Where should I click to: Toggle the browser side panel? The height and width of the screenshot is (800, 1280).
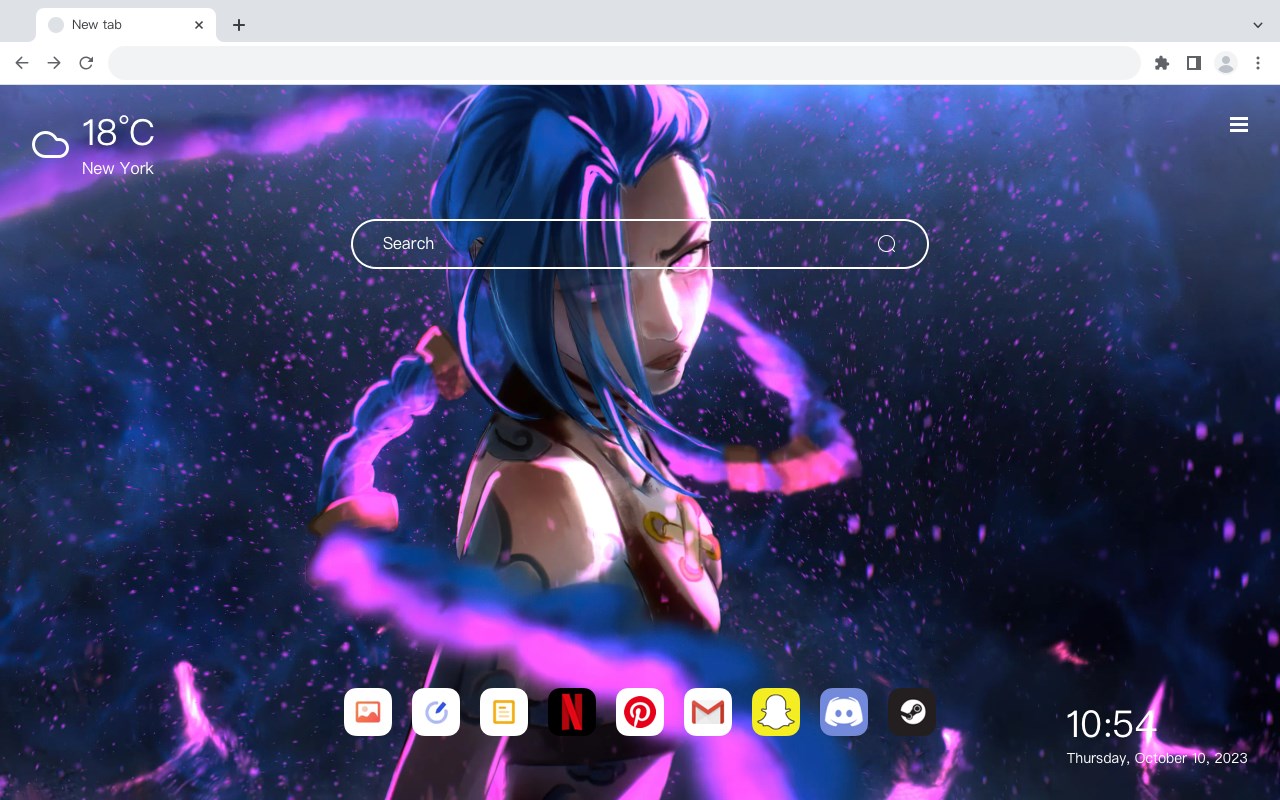pyautogui.click(x=1194, y=63)
